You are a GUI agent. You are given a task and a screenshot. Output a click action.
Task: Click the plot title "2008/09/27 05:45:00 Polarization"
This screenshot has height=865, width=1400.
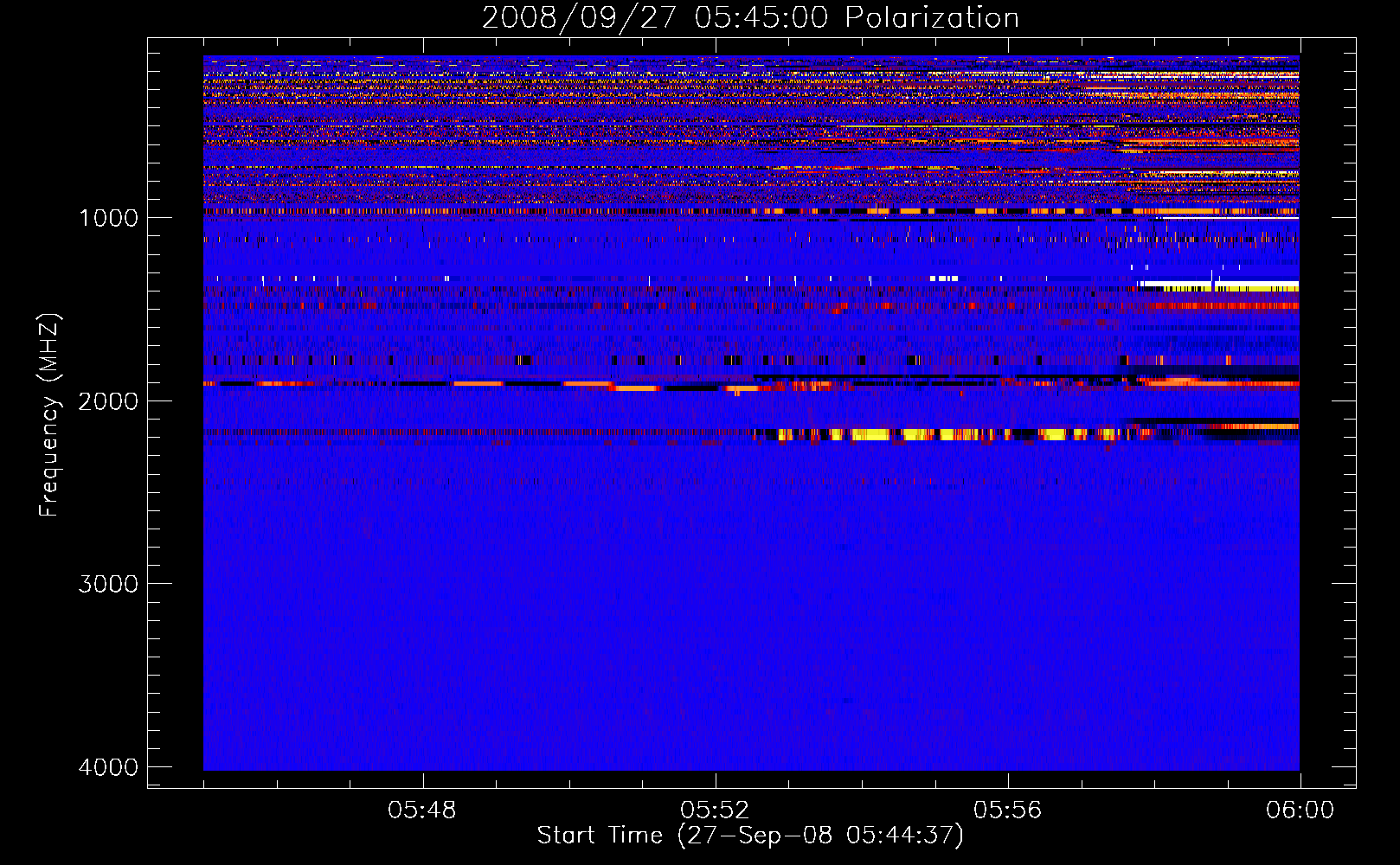750,17
